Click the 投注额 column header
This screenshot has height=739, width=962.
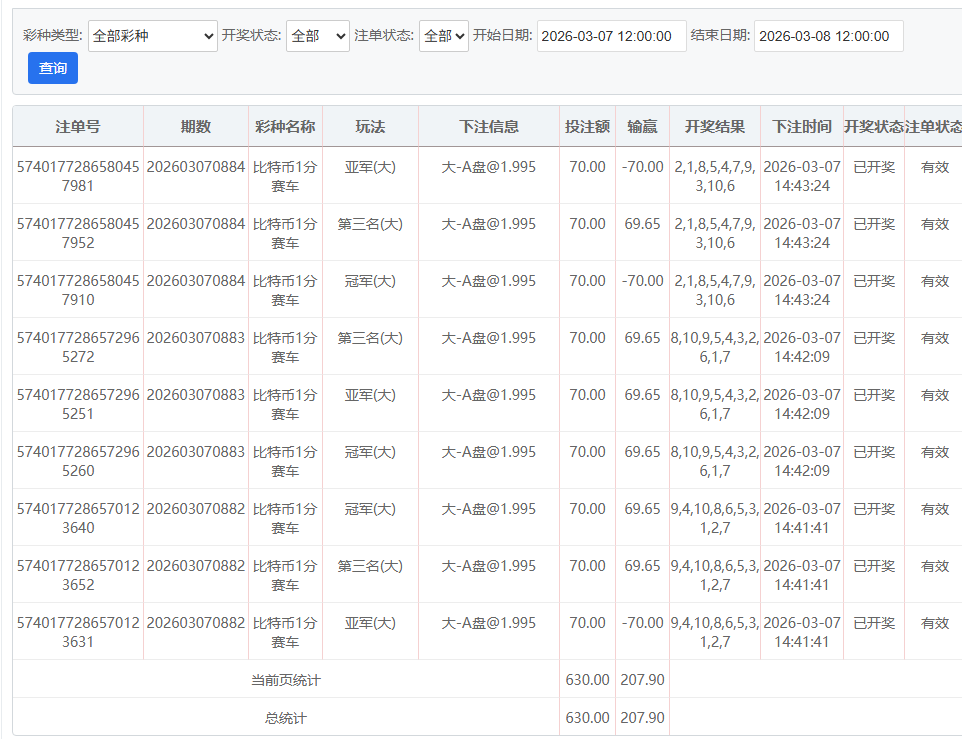pyautogui.click(x=587, y=127)
